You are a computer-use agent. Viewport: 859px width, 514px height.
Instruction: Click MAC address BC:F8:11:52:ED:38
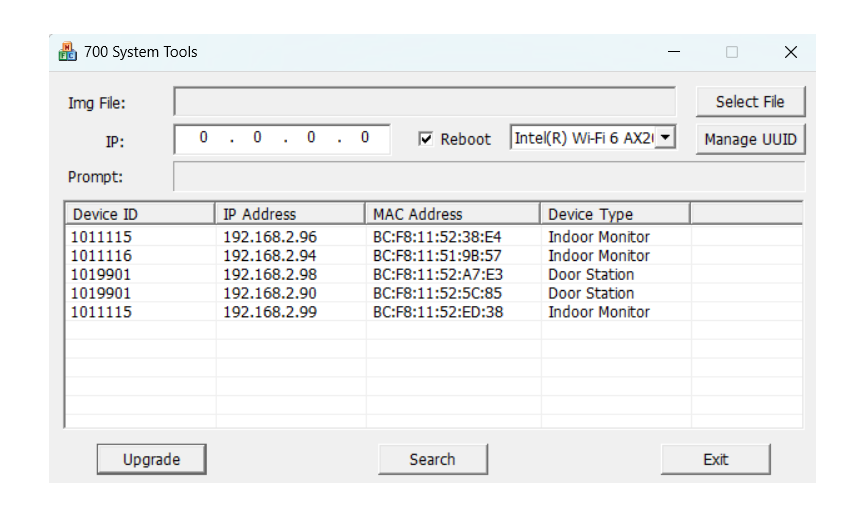[438, 312]
